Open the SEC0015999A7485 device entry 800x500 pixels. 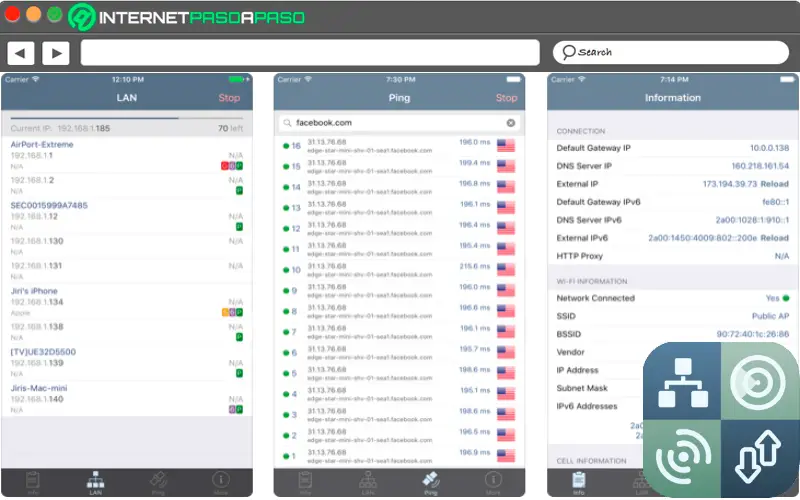[127, 216]
